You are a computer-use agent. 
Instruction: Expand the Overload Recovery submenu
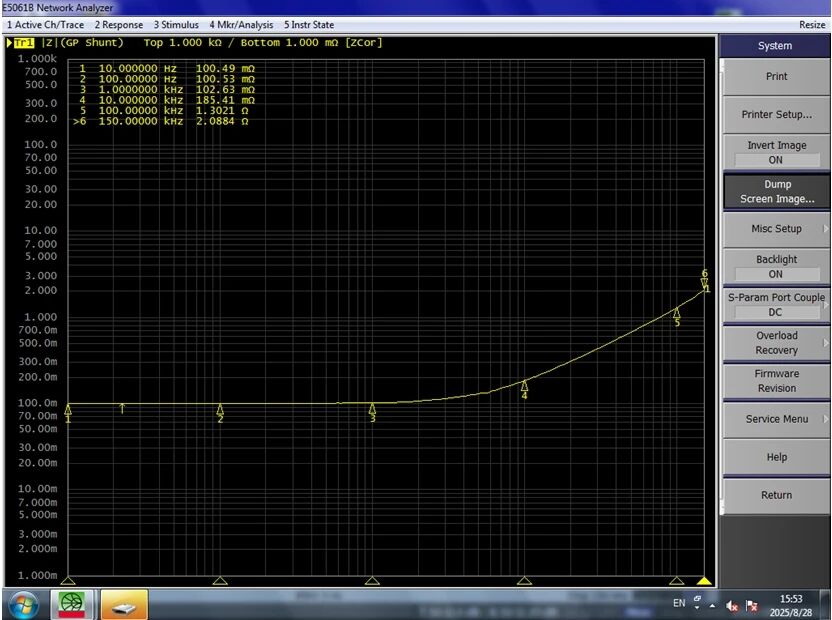[776, 343]
